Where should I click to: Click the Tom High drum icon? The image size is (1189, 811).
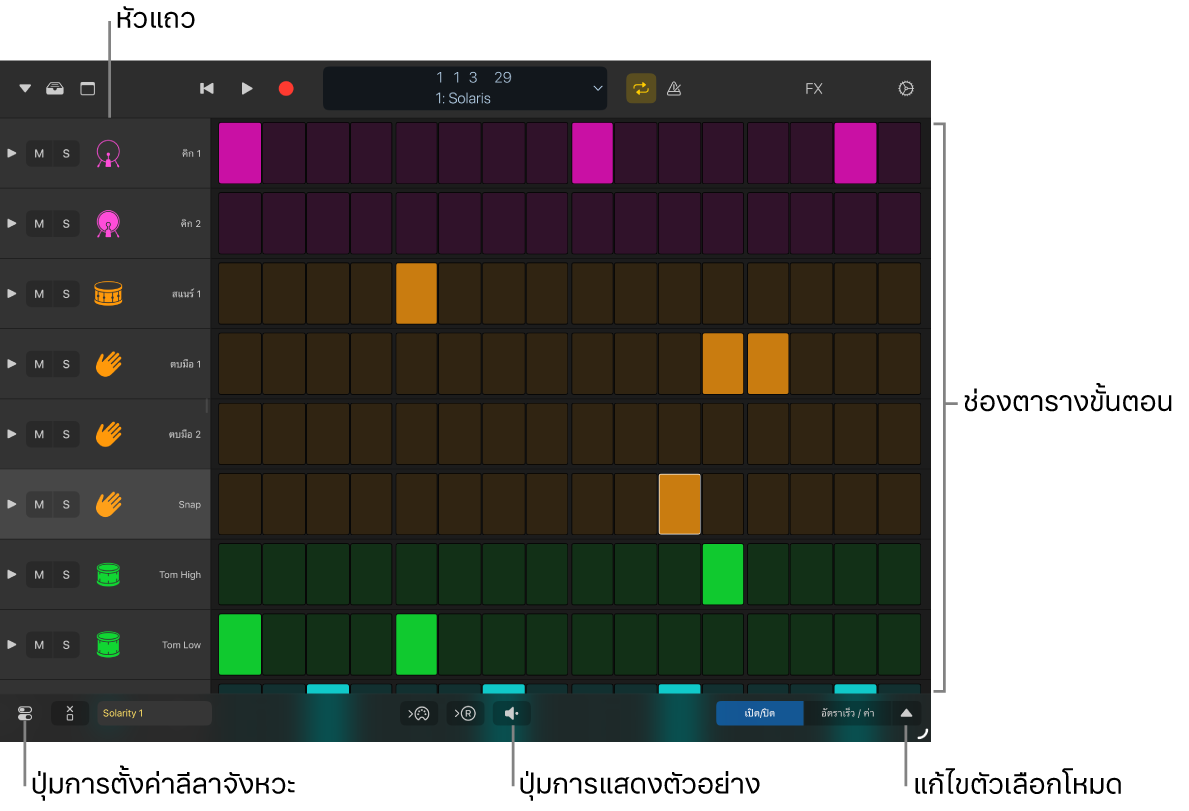pyautogui.click(x=108, y=574)
